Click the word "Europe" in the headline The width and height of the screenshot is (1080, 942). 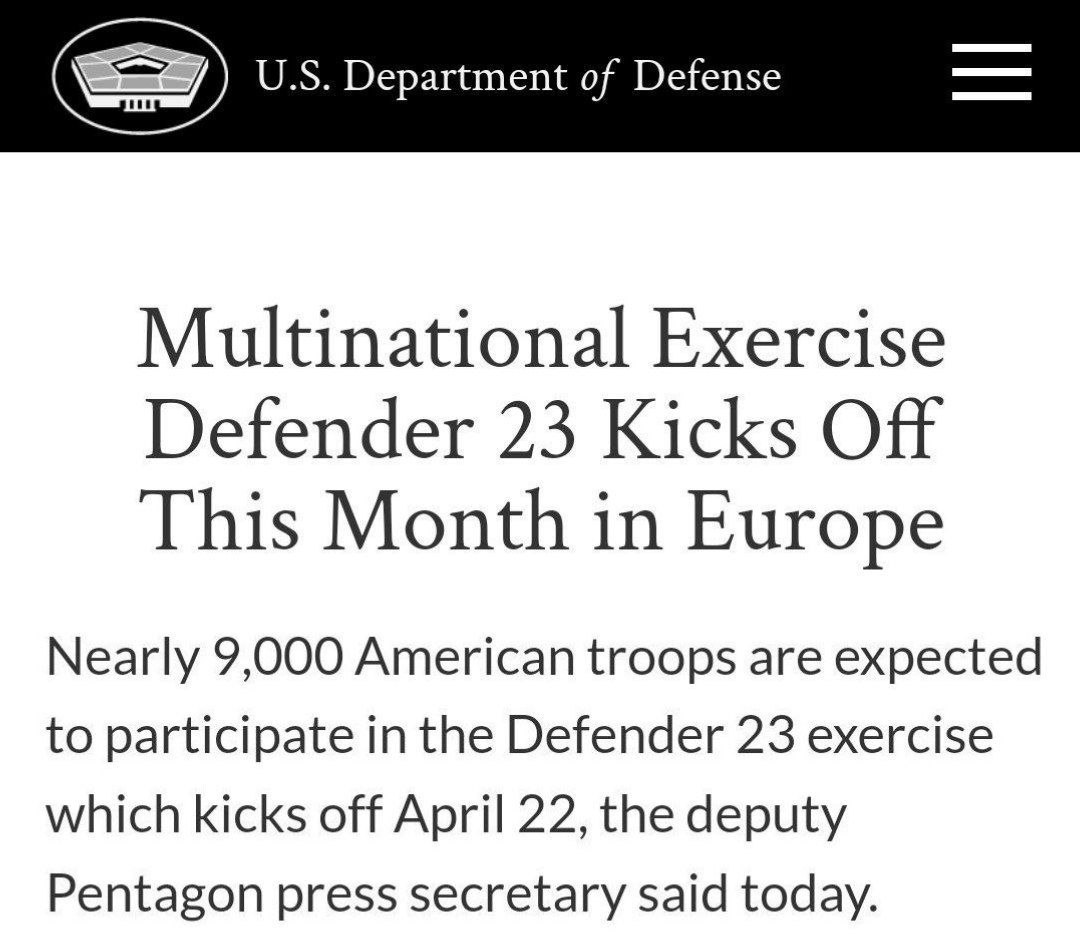pos(815,524)
